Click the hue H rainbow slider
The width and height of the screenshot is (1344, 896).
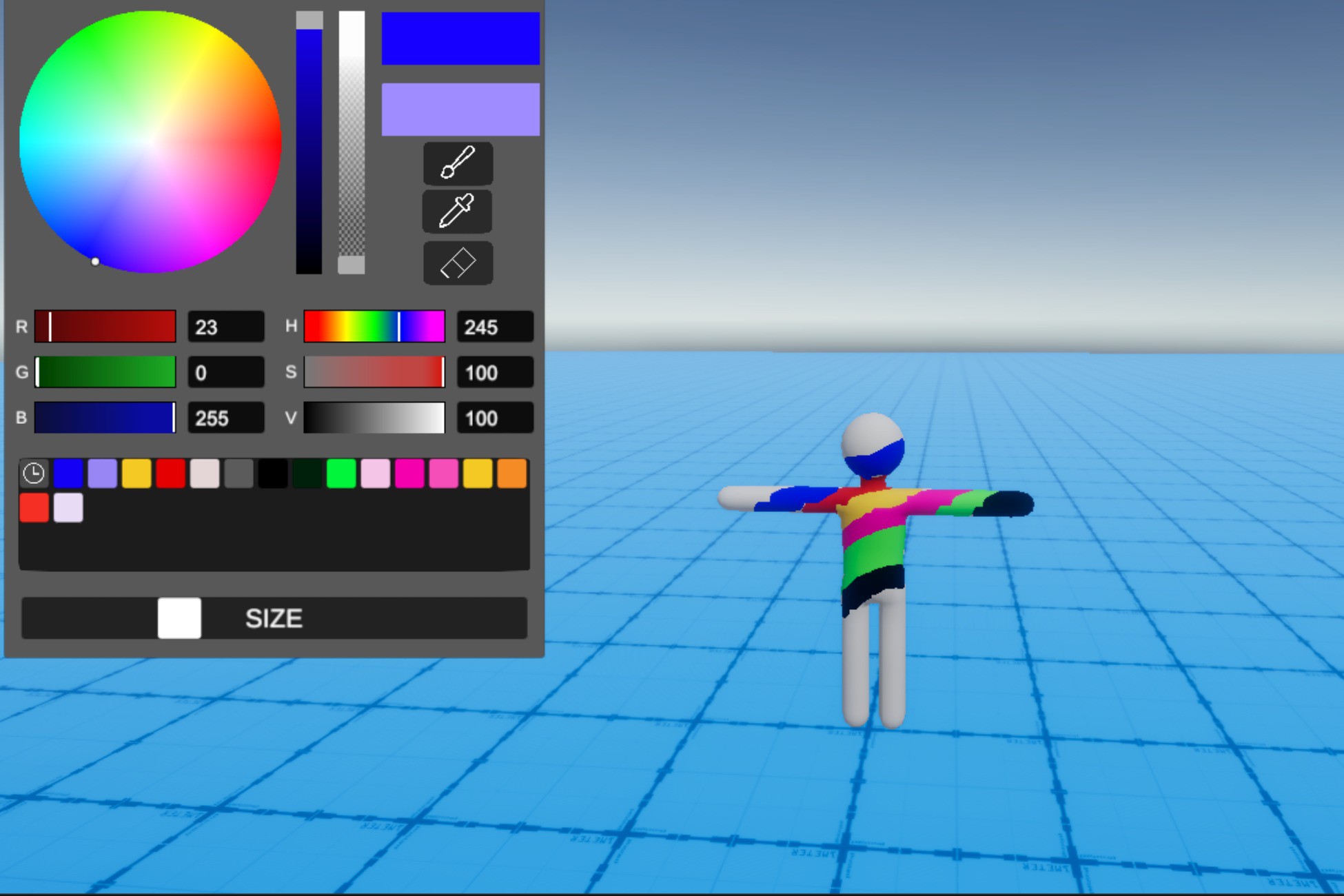click(374, 327)
